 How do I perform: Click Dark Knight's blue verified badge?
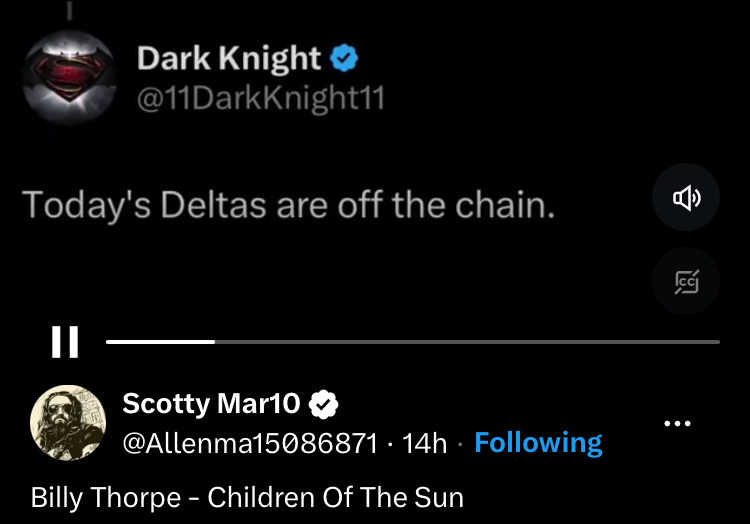344,60
